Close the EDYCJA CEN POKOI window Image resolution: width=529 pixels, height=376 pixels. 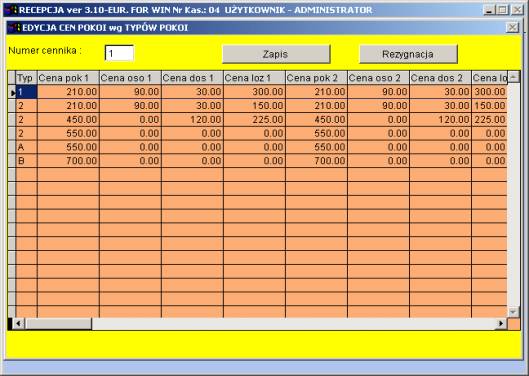[x=512, y=27]
